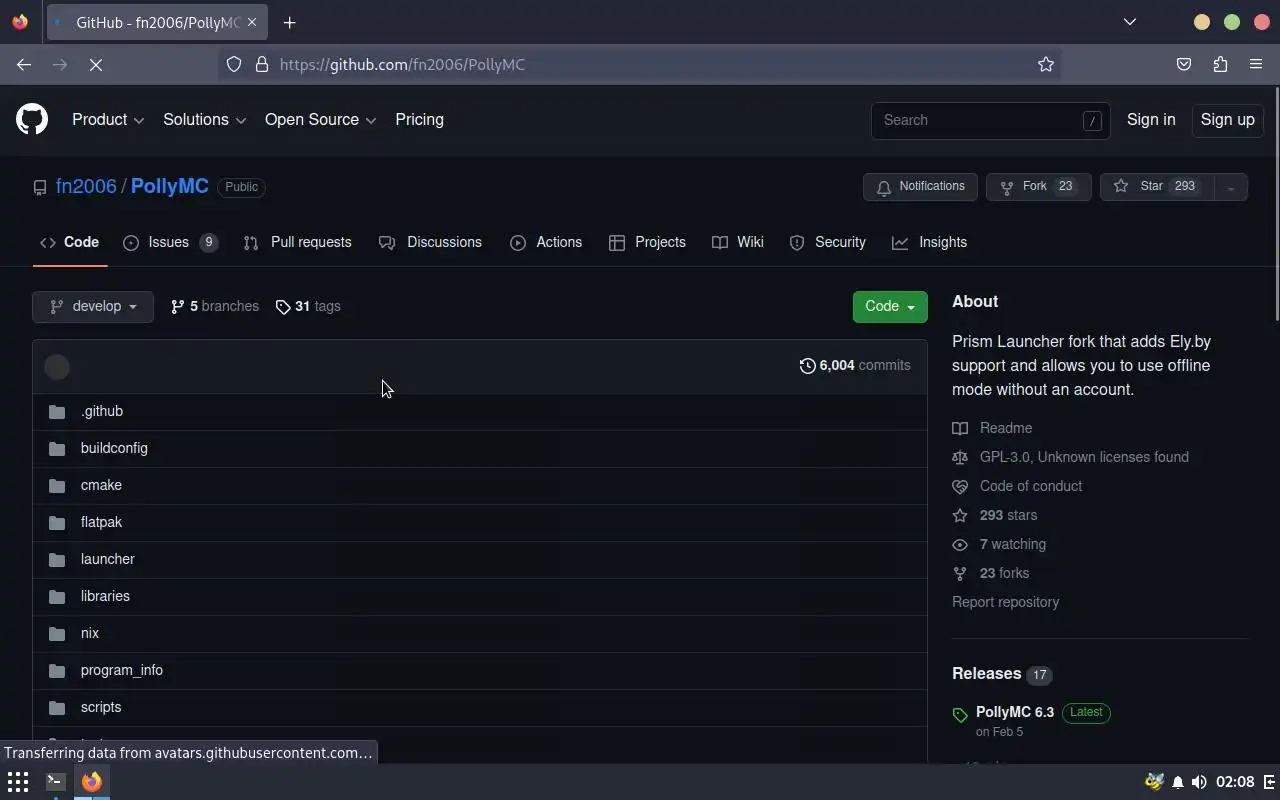This screenshot has height=800, width=1280.
Task: Focus the browser URL address bar
Action: pyautogui.click(x=640, y=64)
